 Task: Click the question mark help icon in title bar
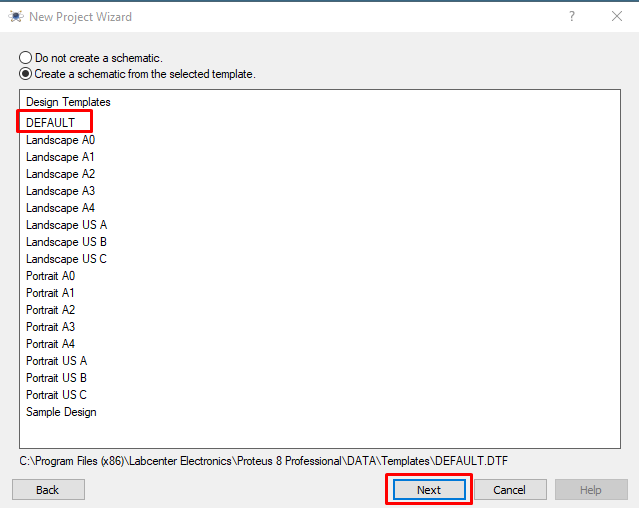coord(572,16)
